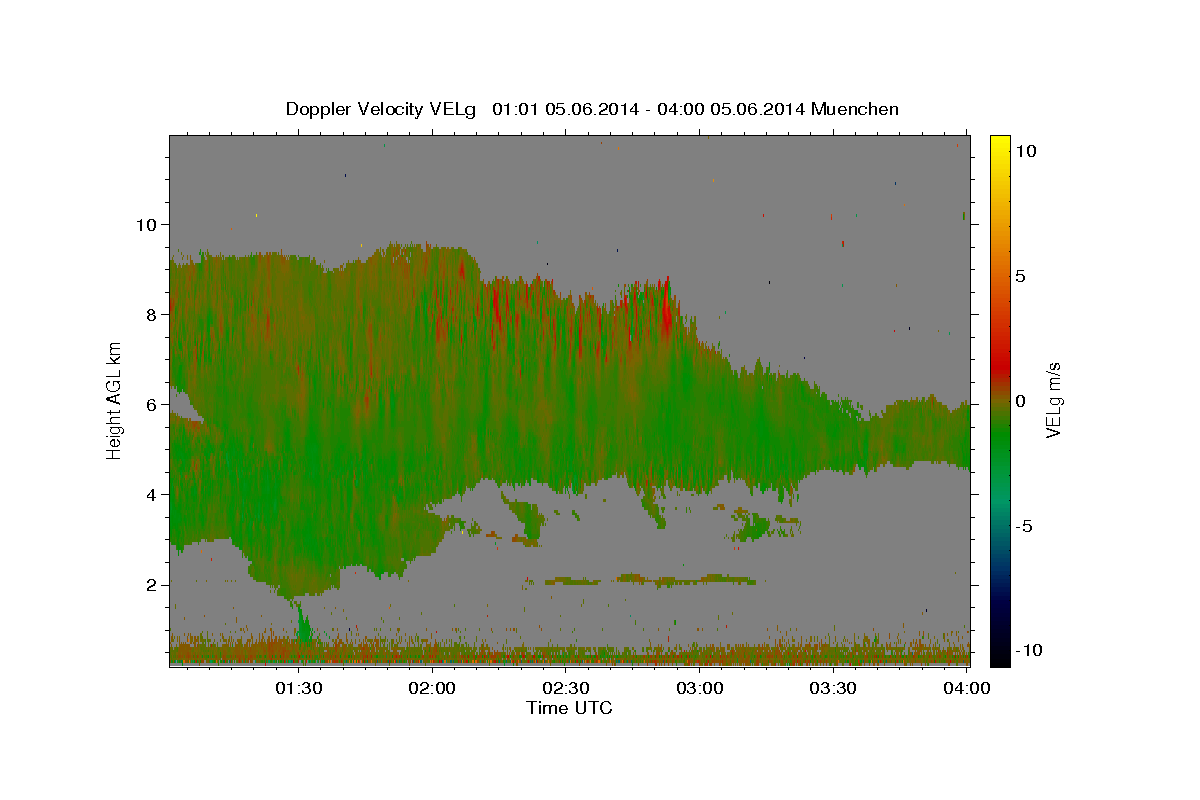The image size is (1200, 800).
Task: Click the thin cloud layer at 2 km
Action: (640, 579)
